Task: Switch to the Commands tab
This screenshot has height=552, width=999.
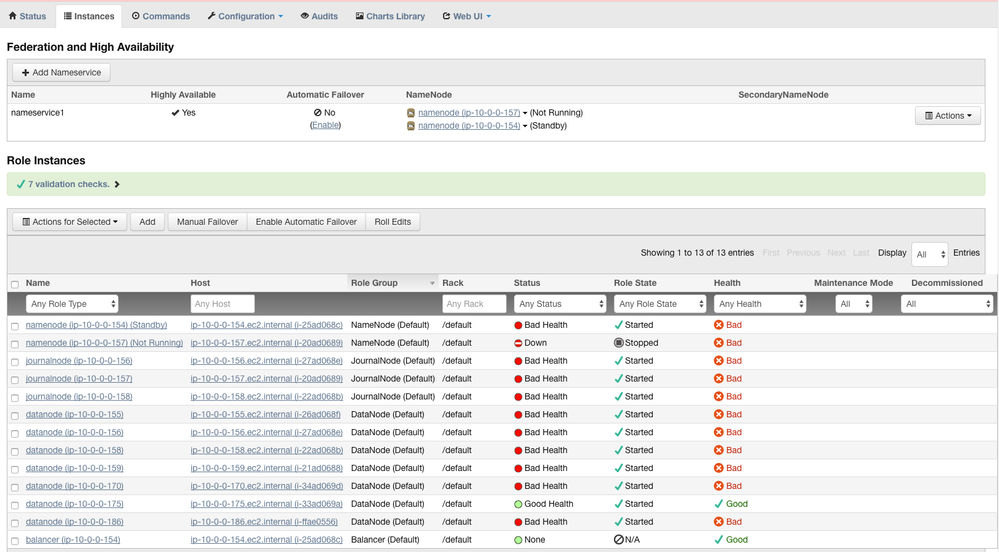Action: pos(161,16)
